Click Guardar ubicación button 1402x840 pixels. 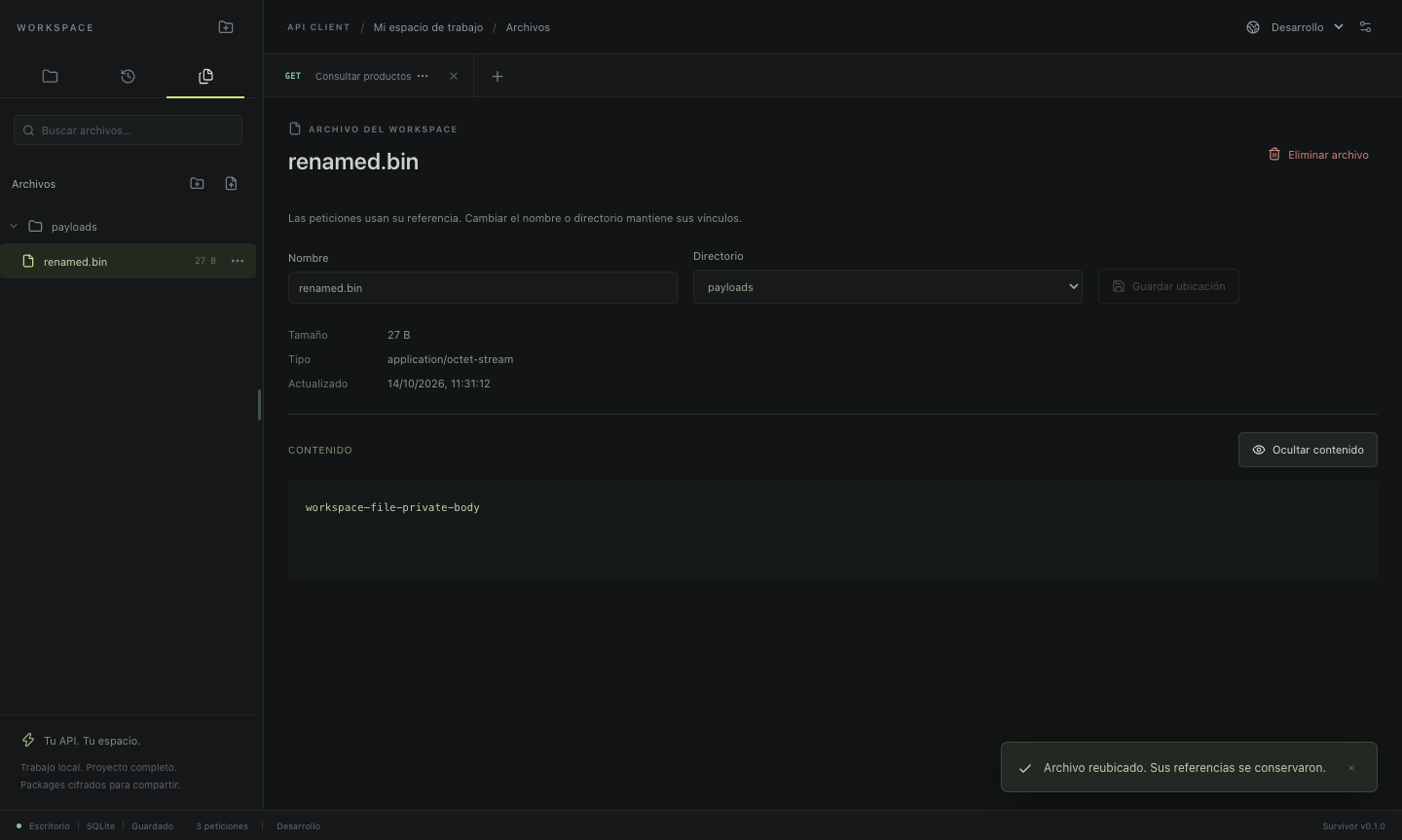(1168, 286)
